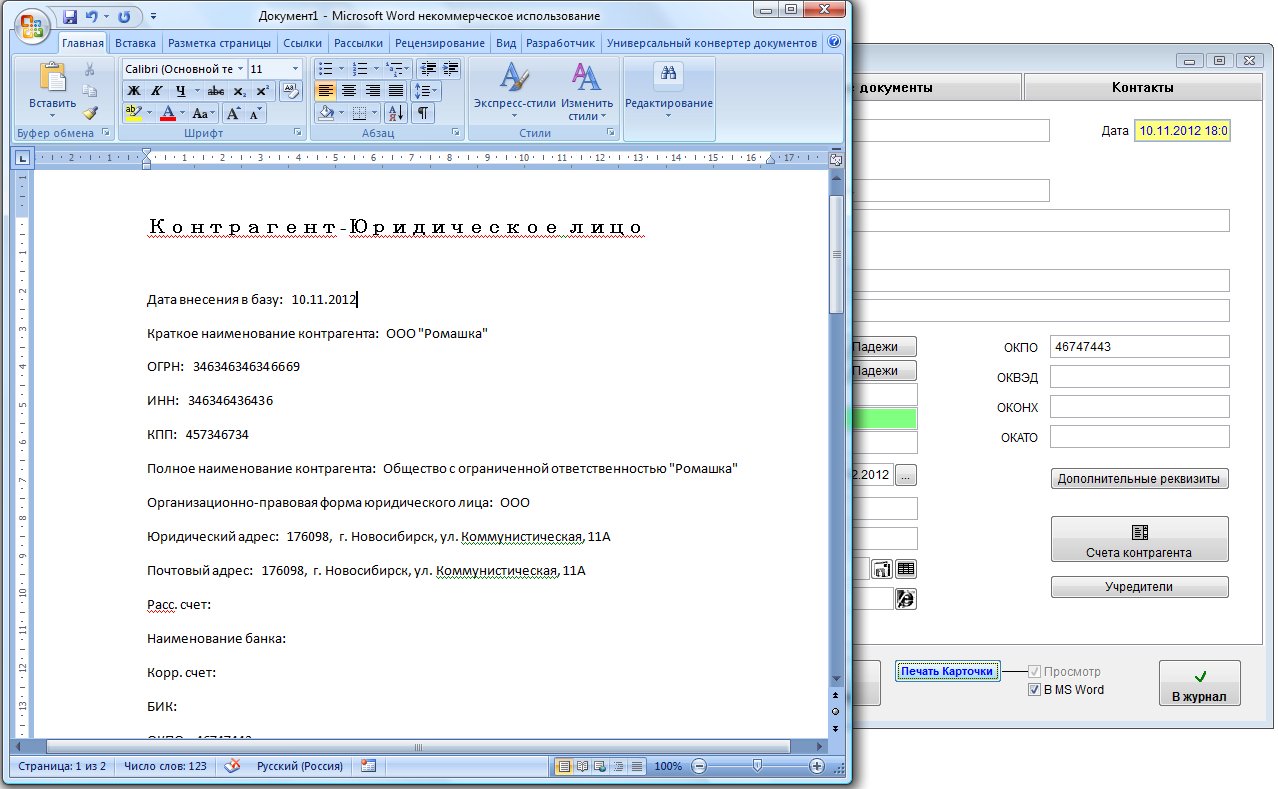Viewport: 1278px width, 789px height.
Task: Adjust the zoom slider handle
Action: coord(758,766)
